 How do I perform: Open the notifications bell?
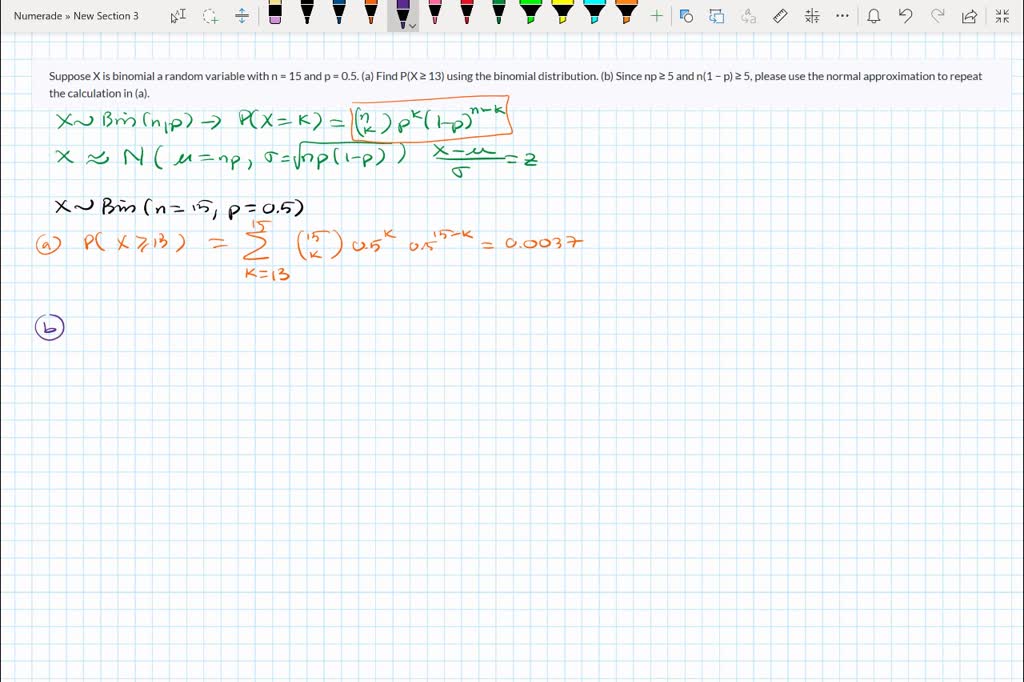[874, 16]
